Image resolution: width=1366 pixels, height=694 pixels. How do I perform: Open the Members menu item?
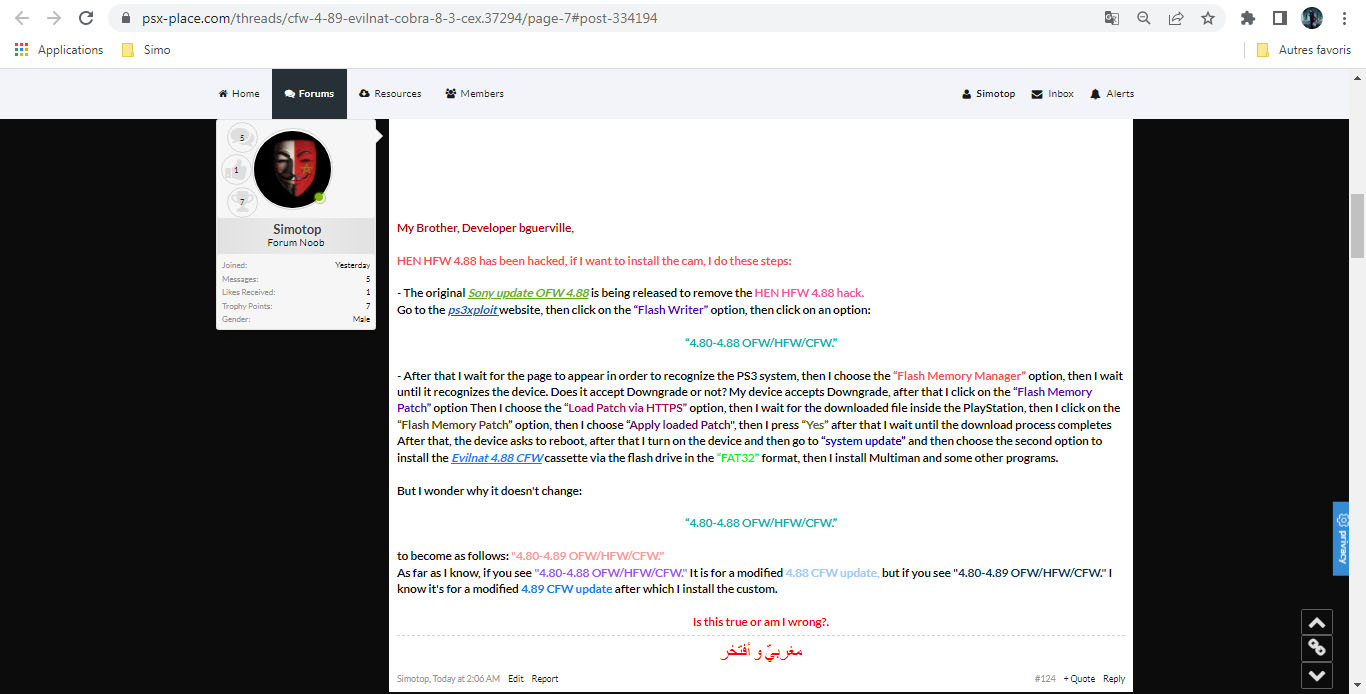pos(474,94)
